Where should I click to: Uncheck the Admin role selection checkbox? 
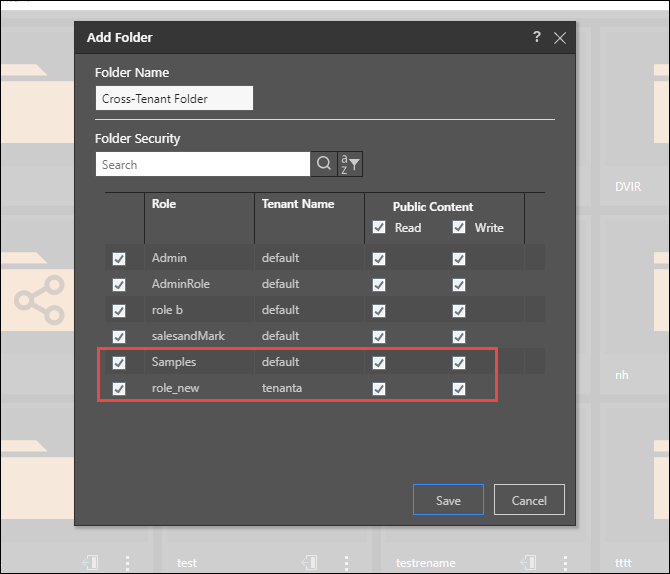click(x=119, y=258)
